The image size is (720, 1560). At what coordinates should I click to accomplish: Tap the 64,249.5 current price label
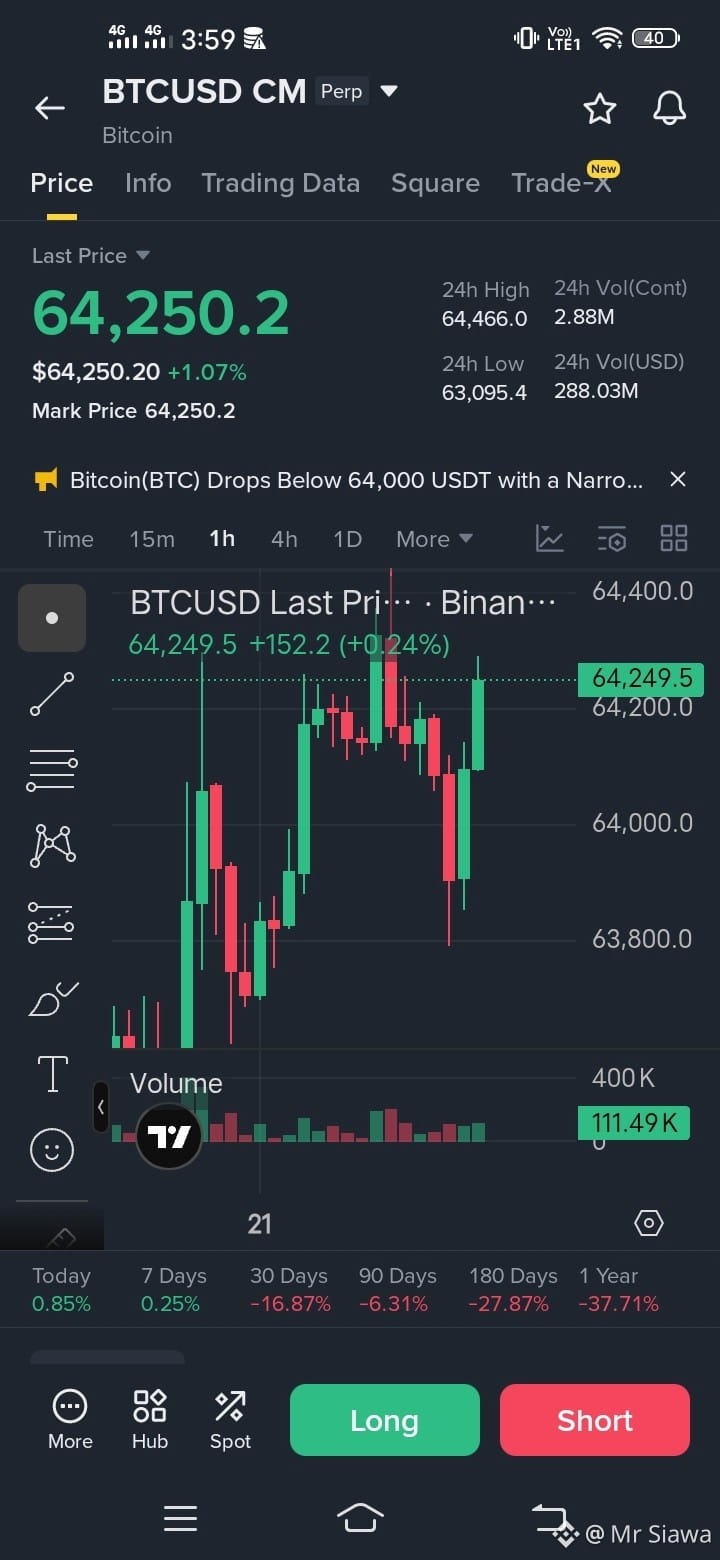tap(641, 679)
